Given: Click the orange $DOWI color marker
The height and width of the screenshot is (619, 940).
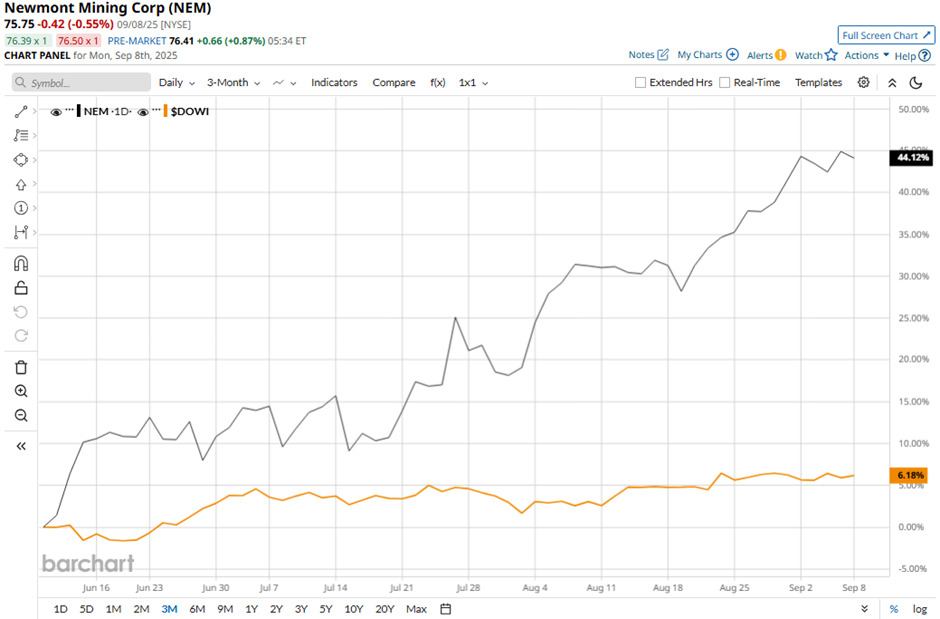Looking at the screenshot, I should [x=165, y=111].
